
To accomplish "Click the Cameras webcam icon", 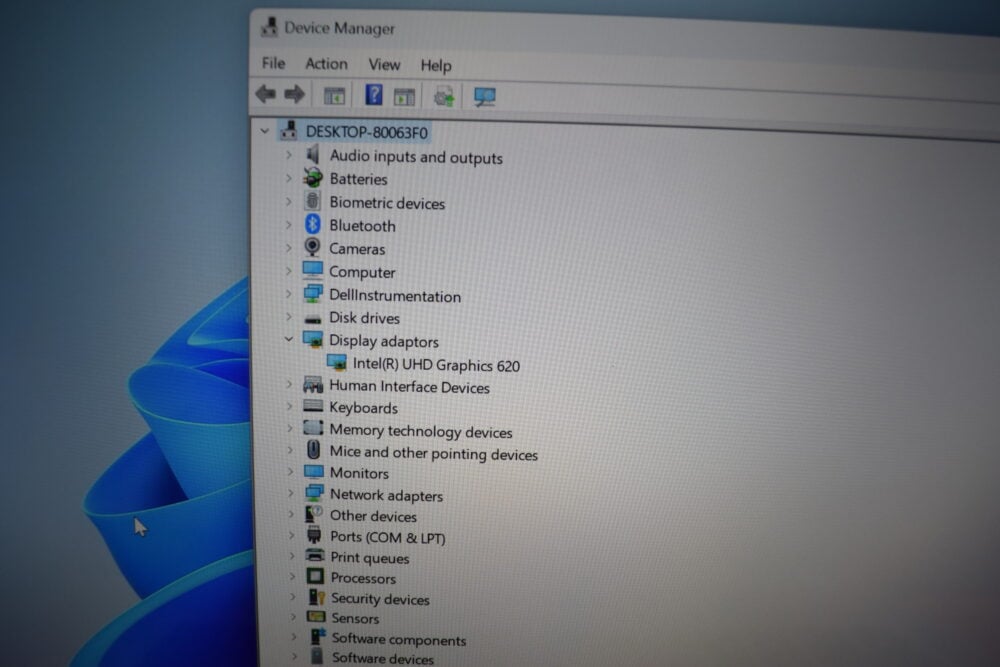I will (x=312, y=247).
